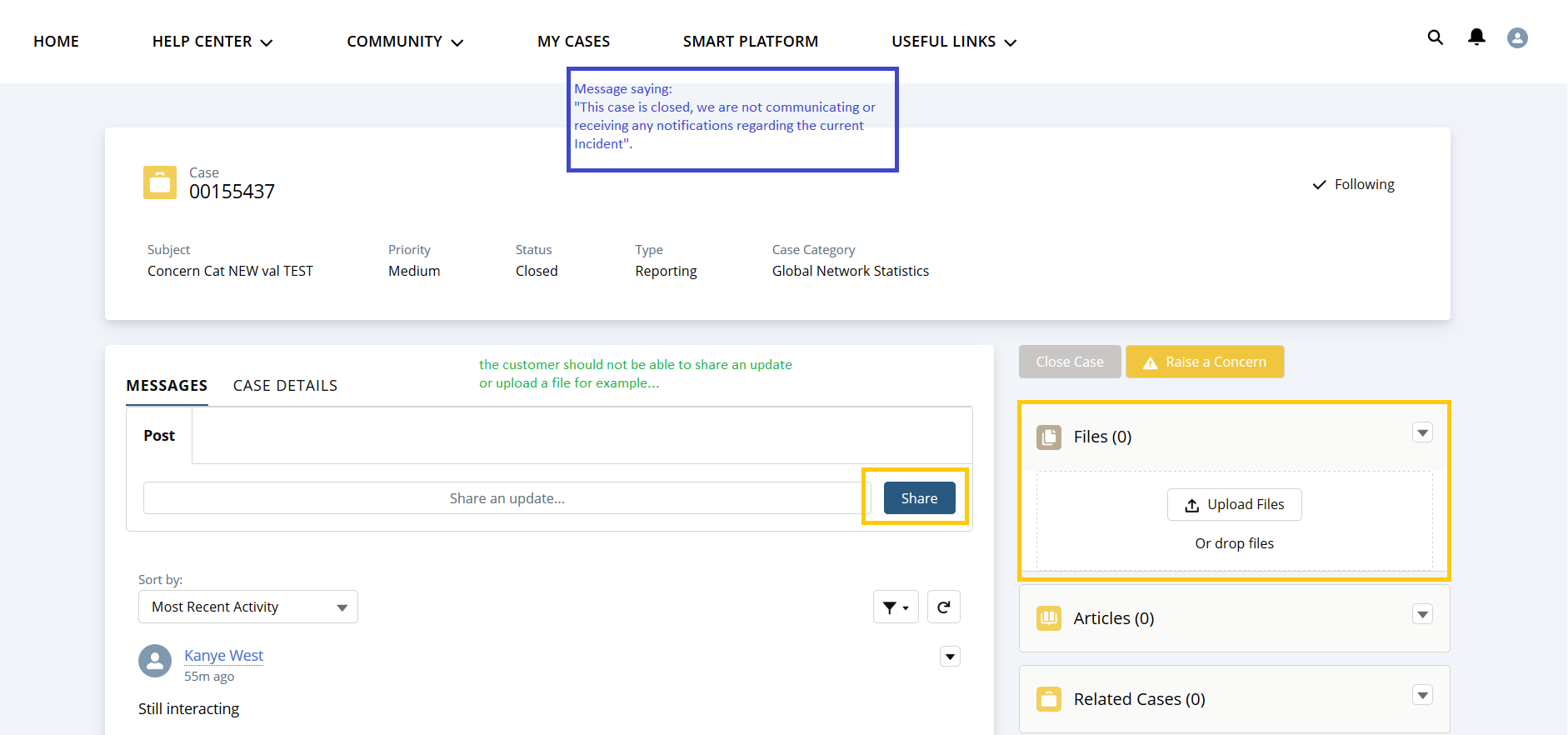This screenshot has height=735, width=1568.
Task: Open the Related Cases actions arrow
Action: [x=1422, y=696]
